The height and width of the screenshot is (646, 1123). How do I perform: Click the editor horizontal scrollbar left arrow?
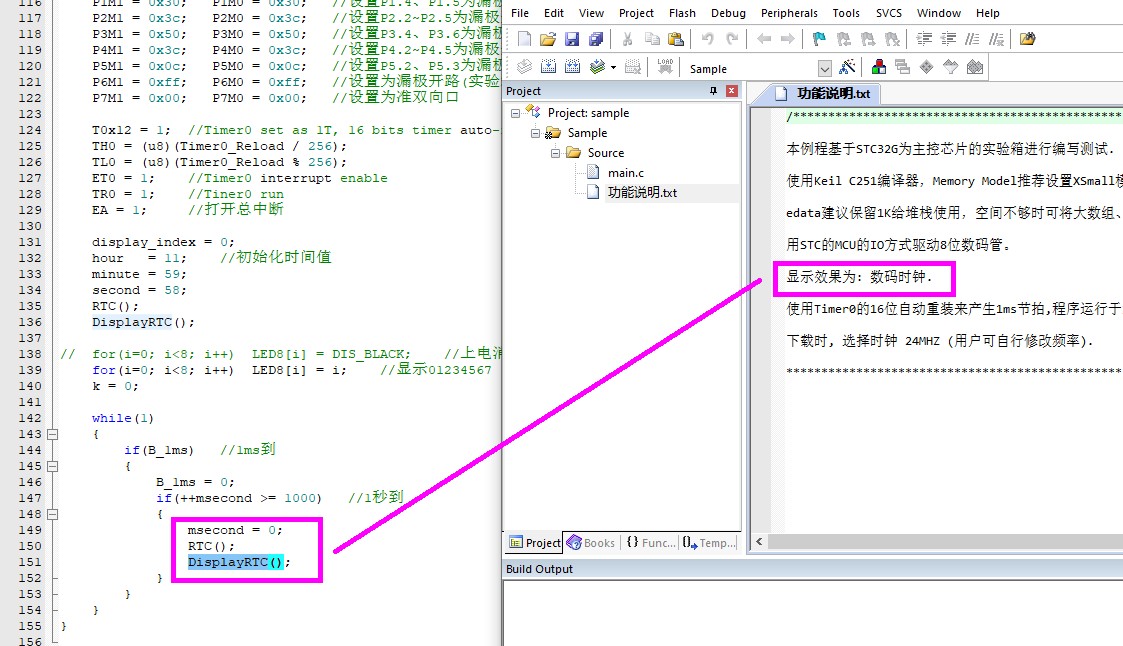point(760,542)
